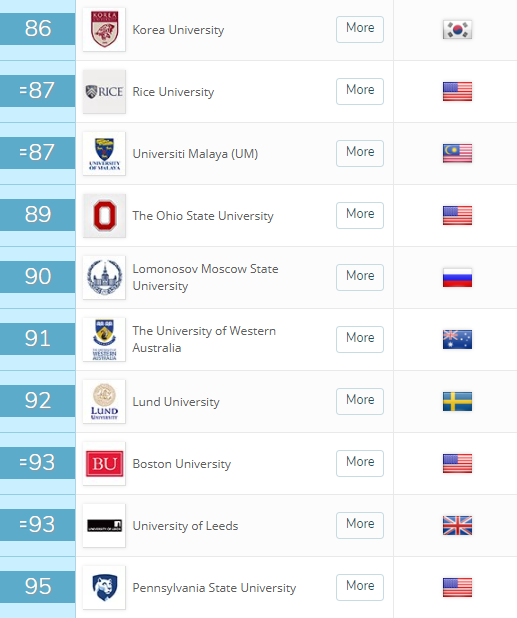Open the Boston University name link
517x618 pixels.
[182, 464]
